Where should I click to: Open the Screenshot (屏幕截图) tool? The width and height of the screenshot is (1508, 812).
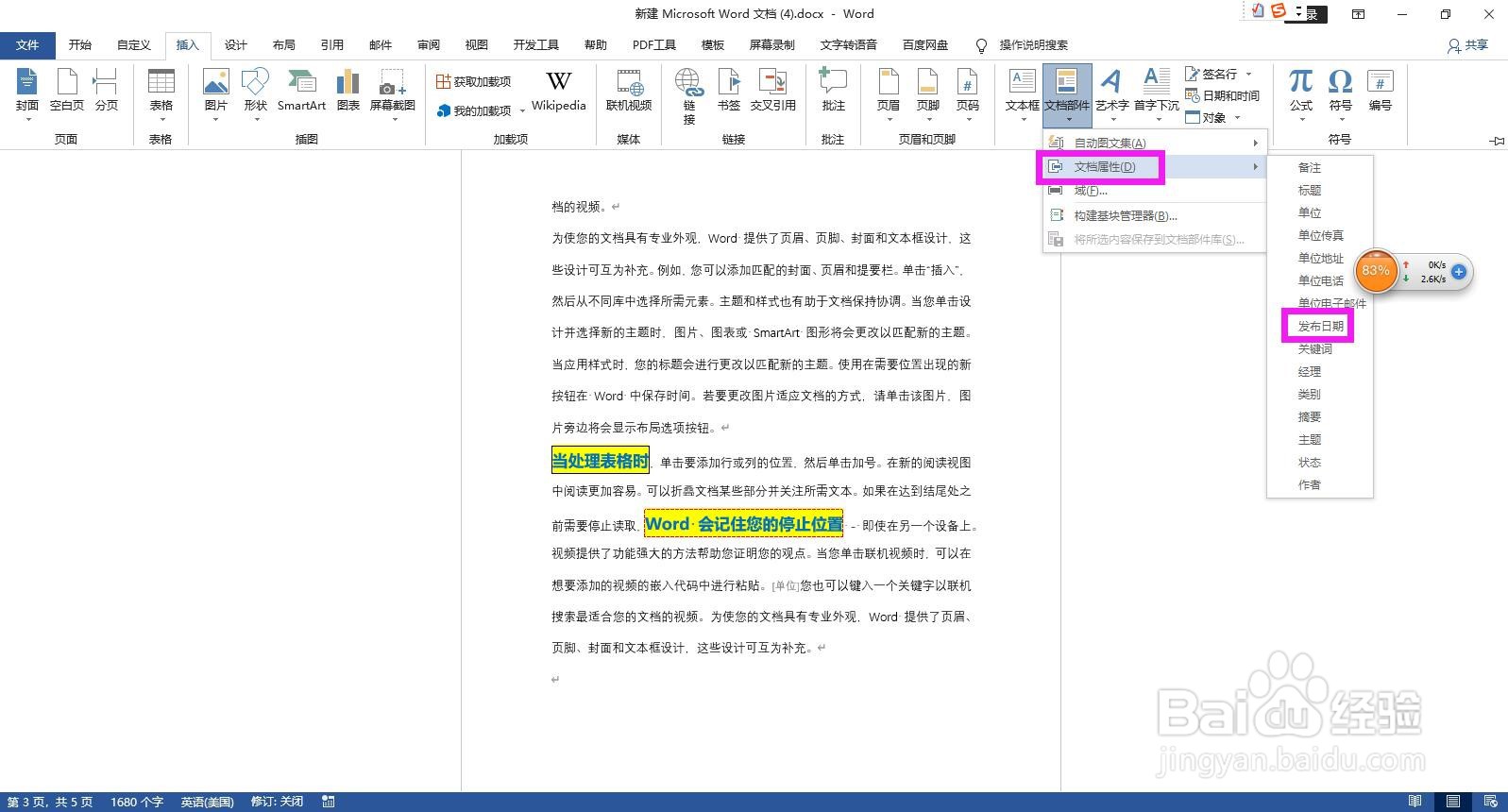pos(393,93)
